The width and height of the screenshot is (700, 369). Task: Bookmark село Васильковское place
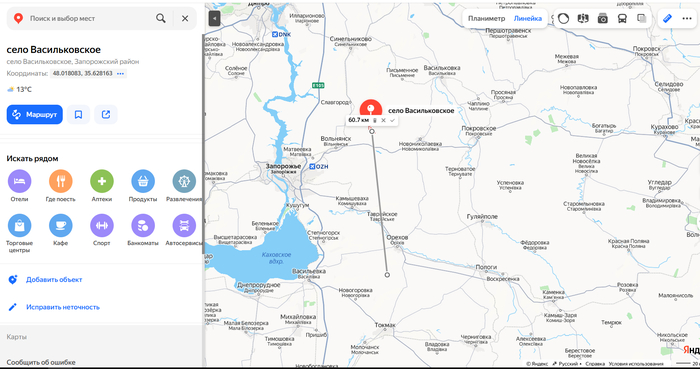point(78,115)
